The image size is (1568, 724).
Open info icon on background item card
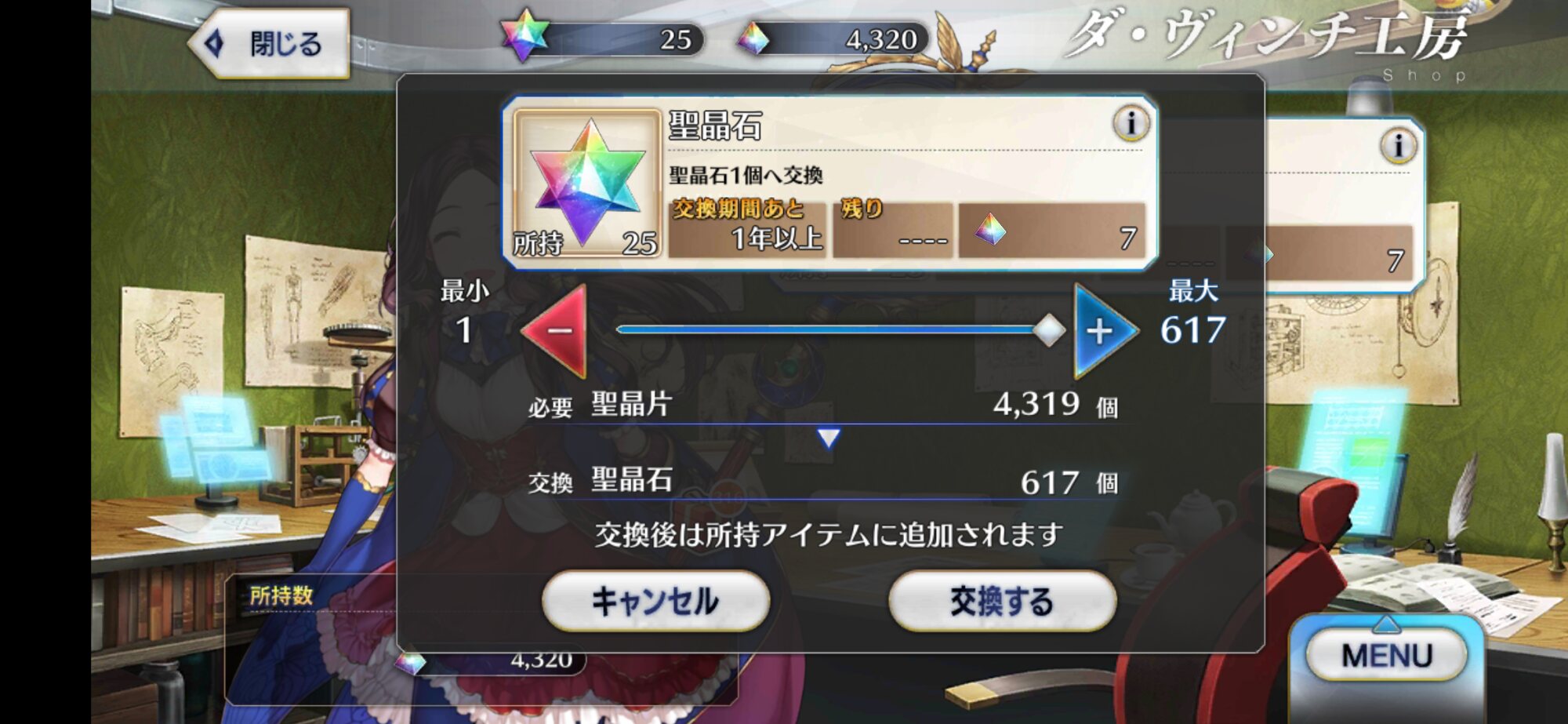[1398, 146]
